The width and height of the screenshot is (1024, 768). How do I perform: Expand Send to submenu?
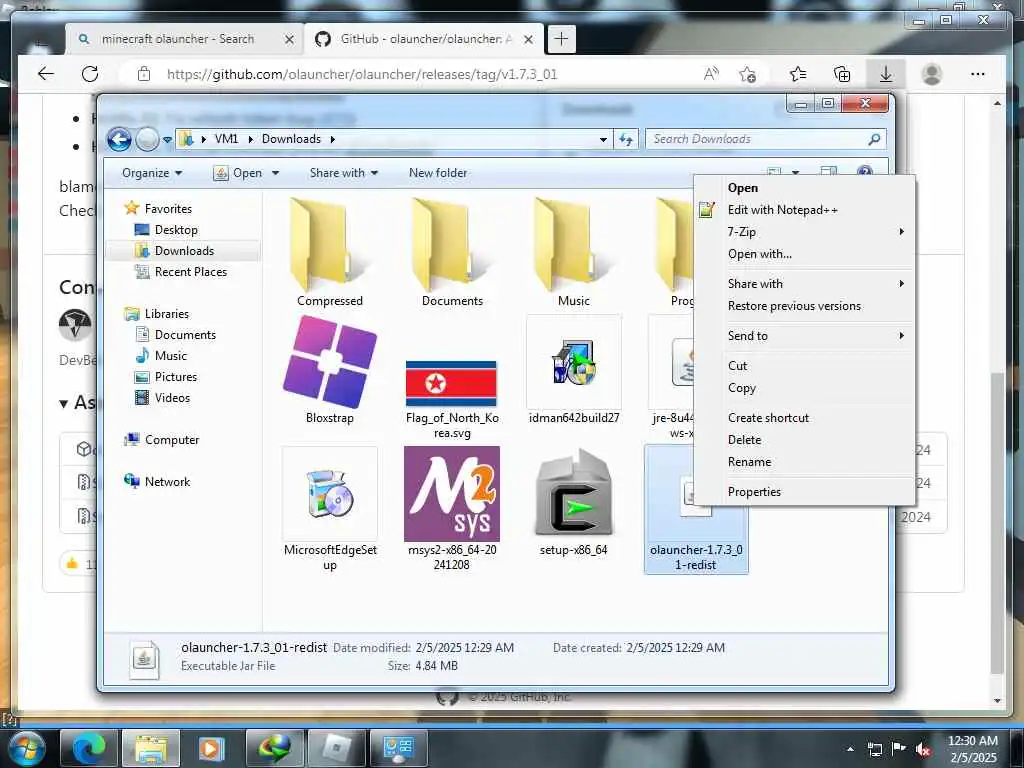805,336
